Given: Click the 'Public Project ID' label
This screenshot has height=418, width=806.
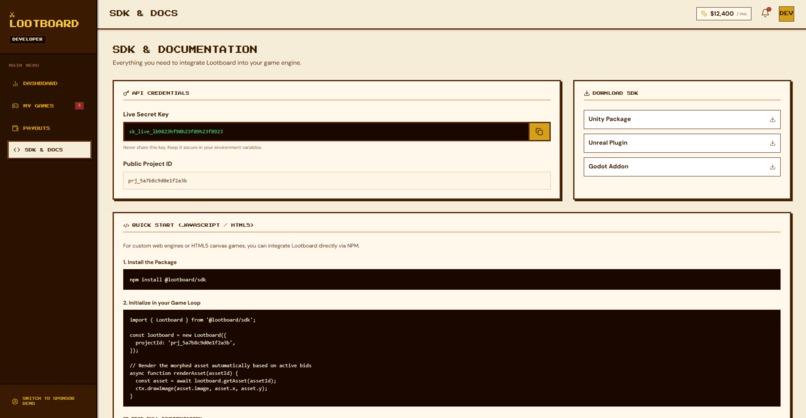Looking at the screenshot, I should (x=148, y=163).
